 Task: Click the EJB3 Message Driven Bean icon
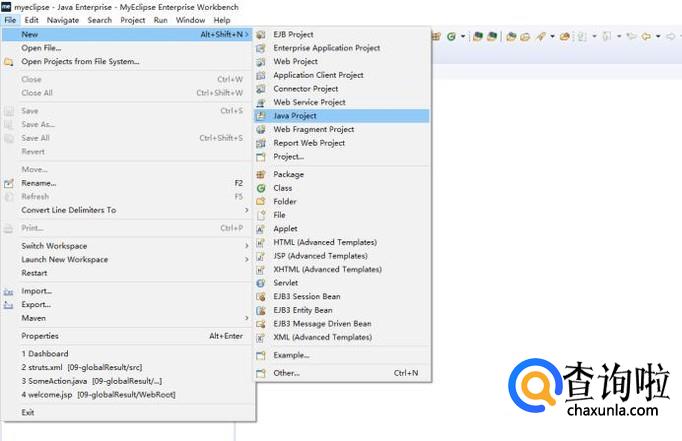(x=261, y=324)
